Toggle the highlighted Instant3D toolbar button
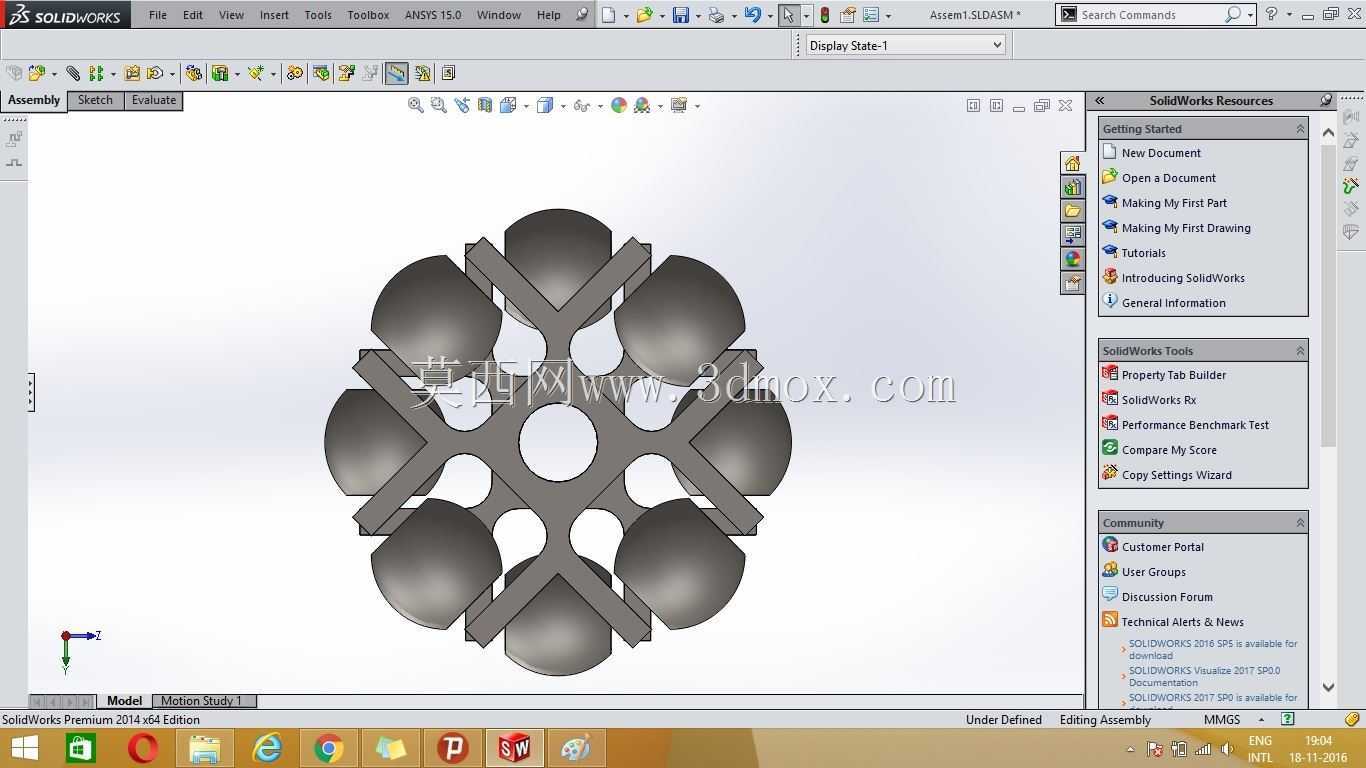Image resolution: width=1366 pixels, height=768 pixels. pos(397,73)
